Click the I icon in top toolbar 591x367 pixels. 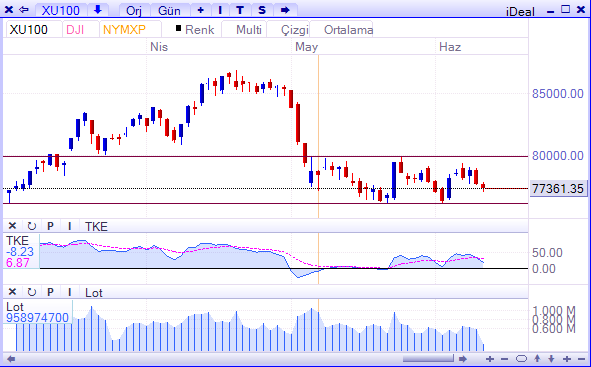[220, 10]
